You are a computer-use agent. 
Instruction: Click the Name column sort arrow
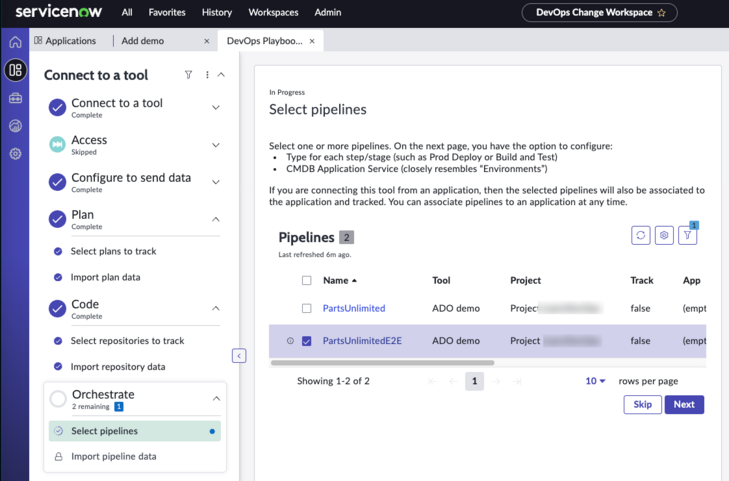[x=355, y=281]
